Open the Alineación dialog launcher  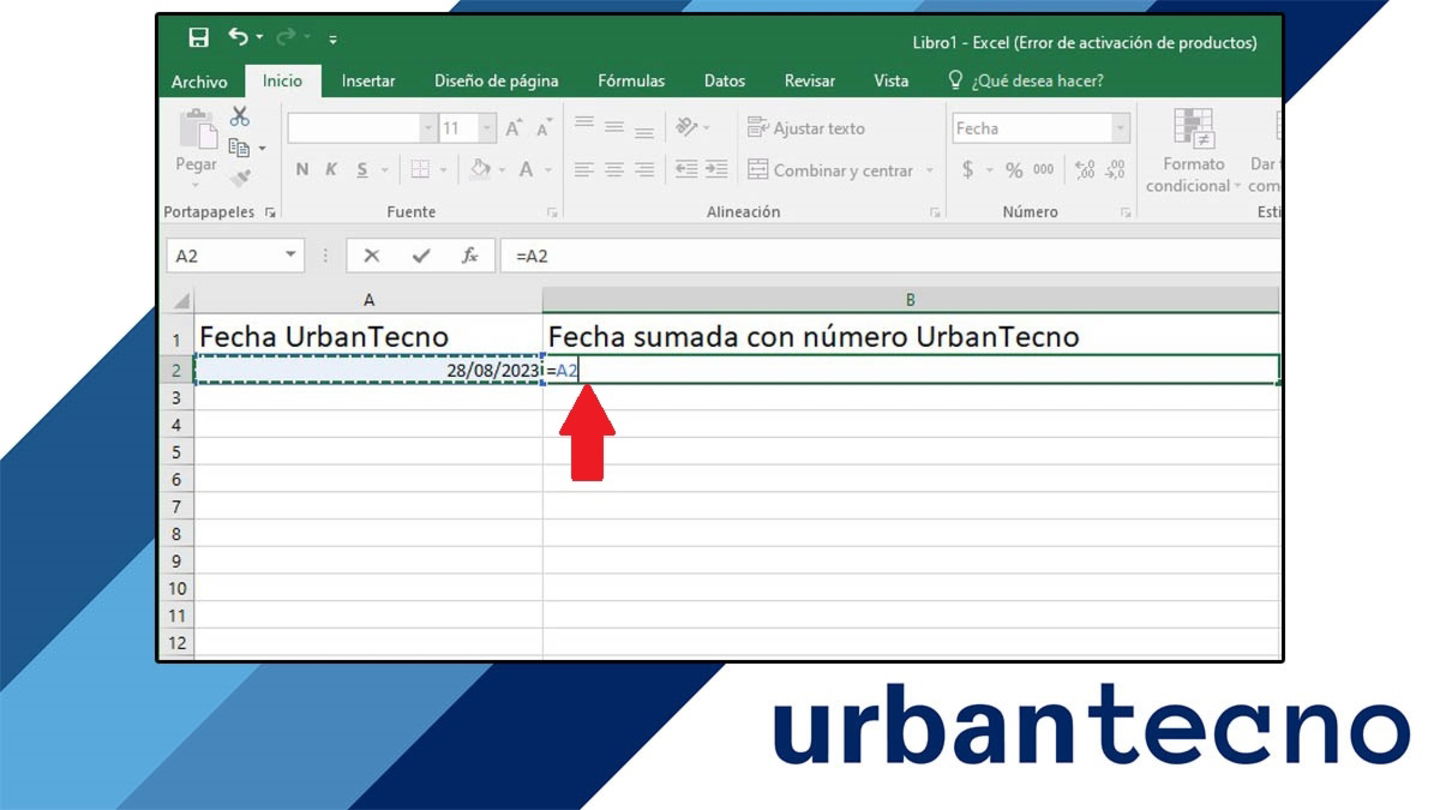click(935, 212)
